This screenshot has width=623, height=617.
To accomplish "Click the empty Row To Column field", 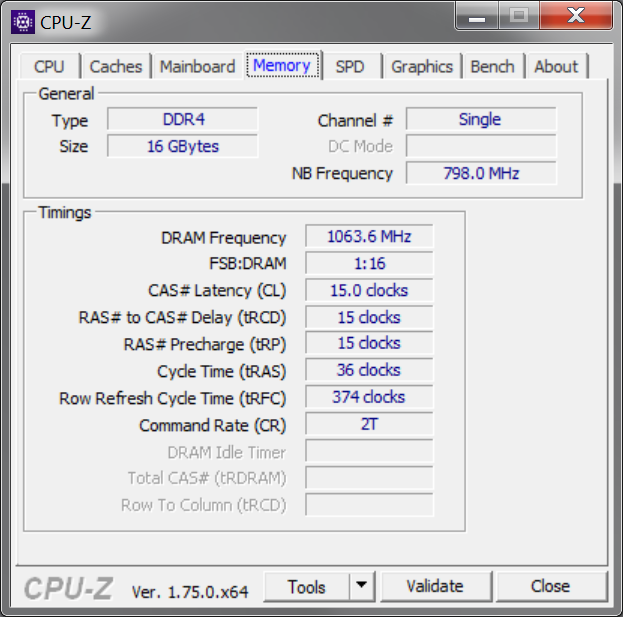I will point(369,505).
